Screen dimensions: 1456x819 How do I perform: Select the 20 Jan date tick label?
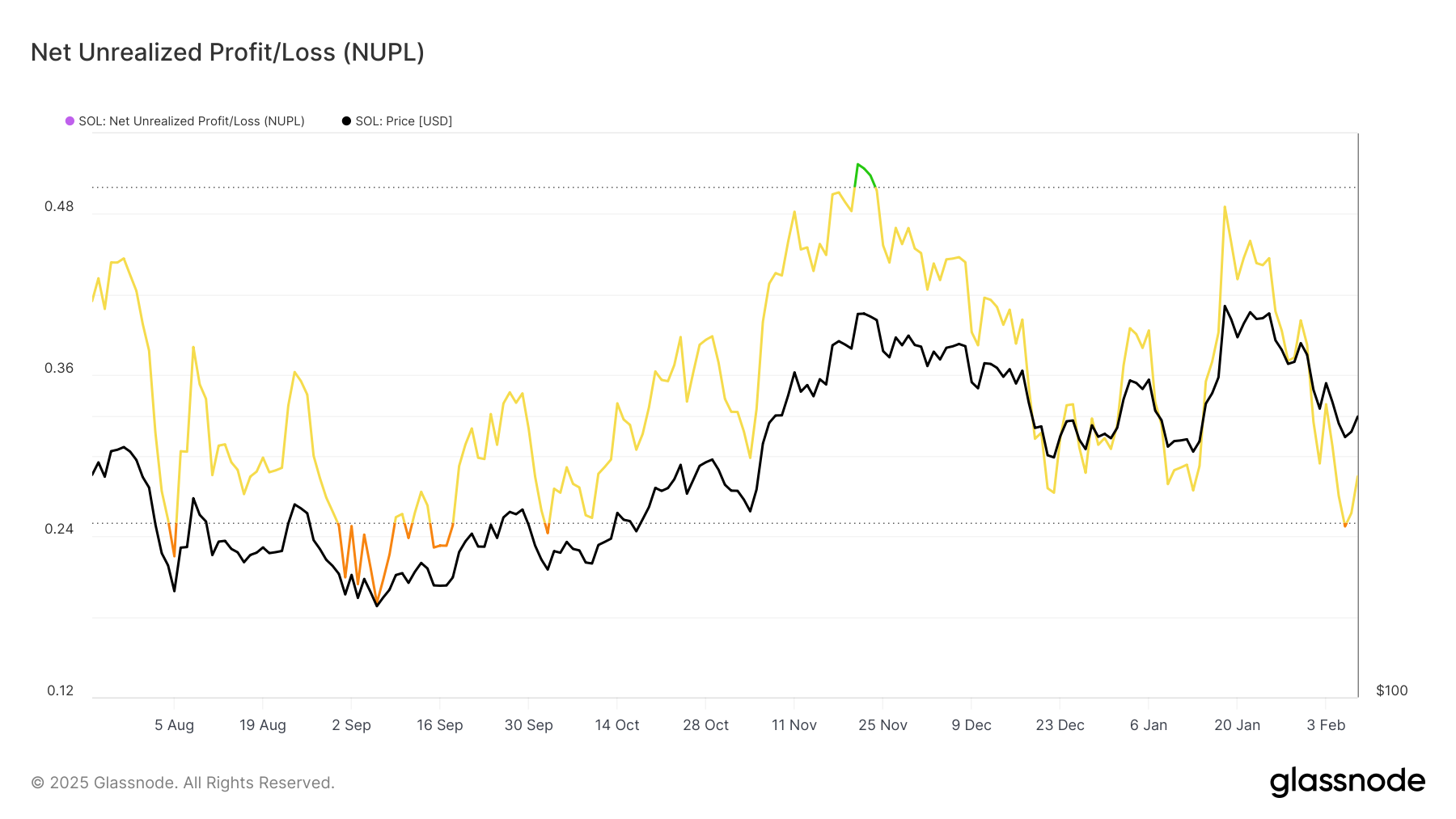(x=1237, y=725)
